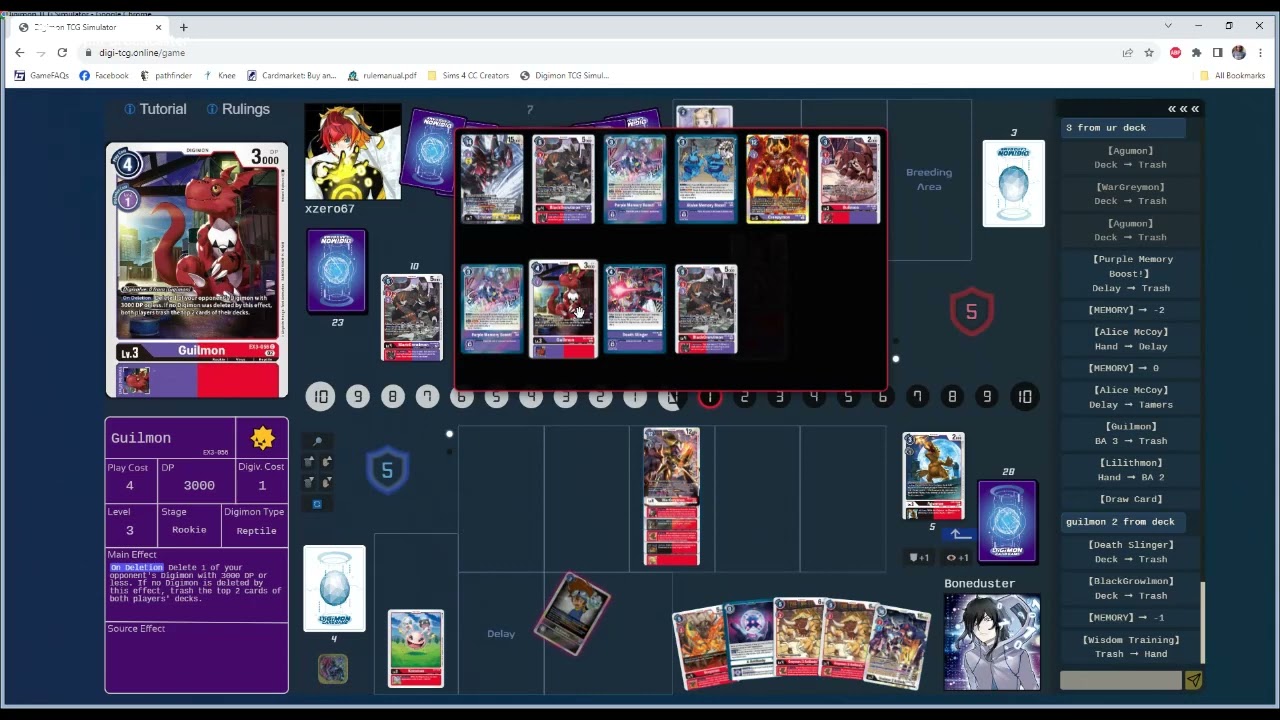Open the Facebook bookmark
Viewport: 1280px width, 720px height.
pos(104,75)
